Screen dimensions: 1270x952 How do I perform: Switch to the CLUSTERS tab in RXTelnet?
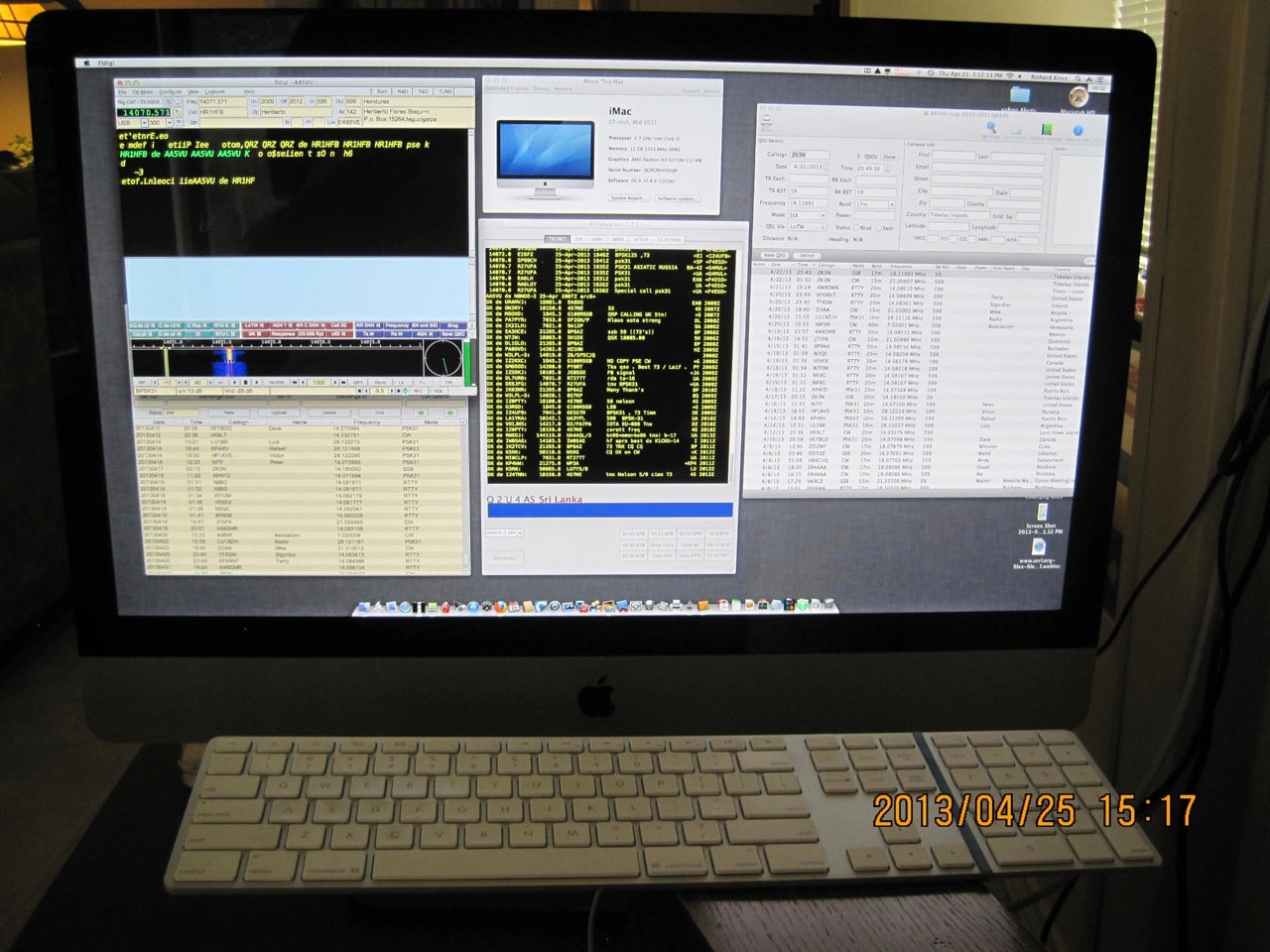click(669, 240)
